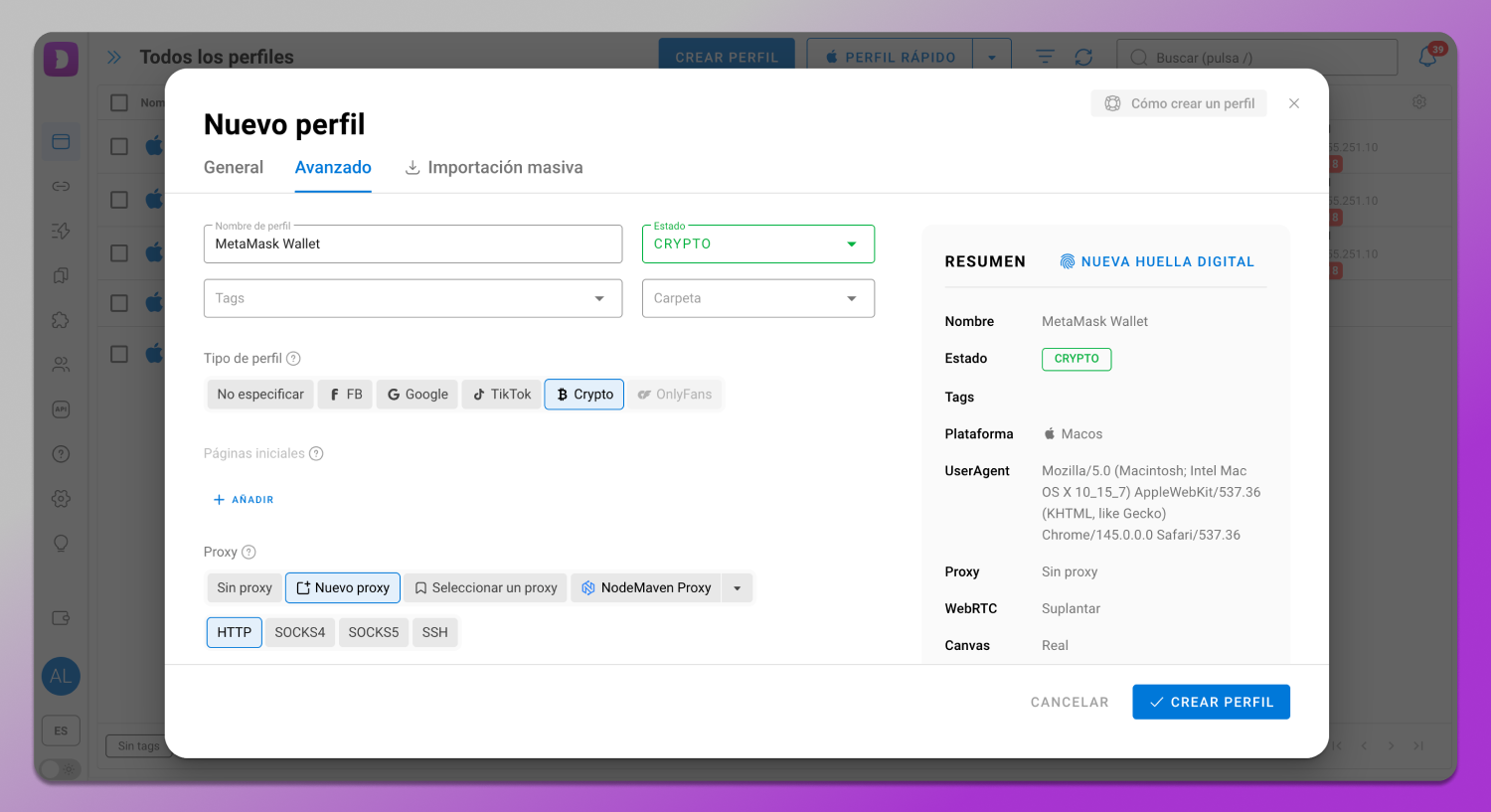Screen dimensions: 1491x812
Task: Click the CREAR PERFIL confirm button
Action: point(1211,702)
